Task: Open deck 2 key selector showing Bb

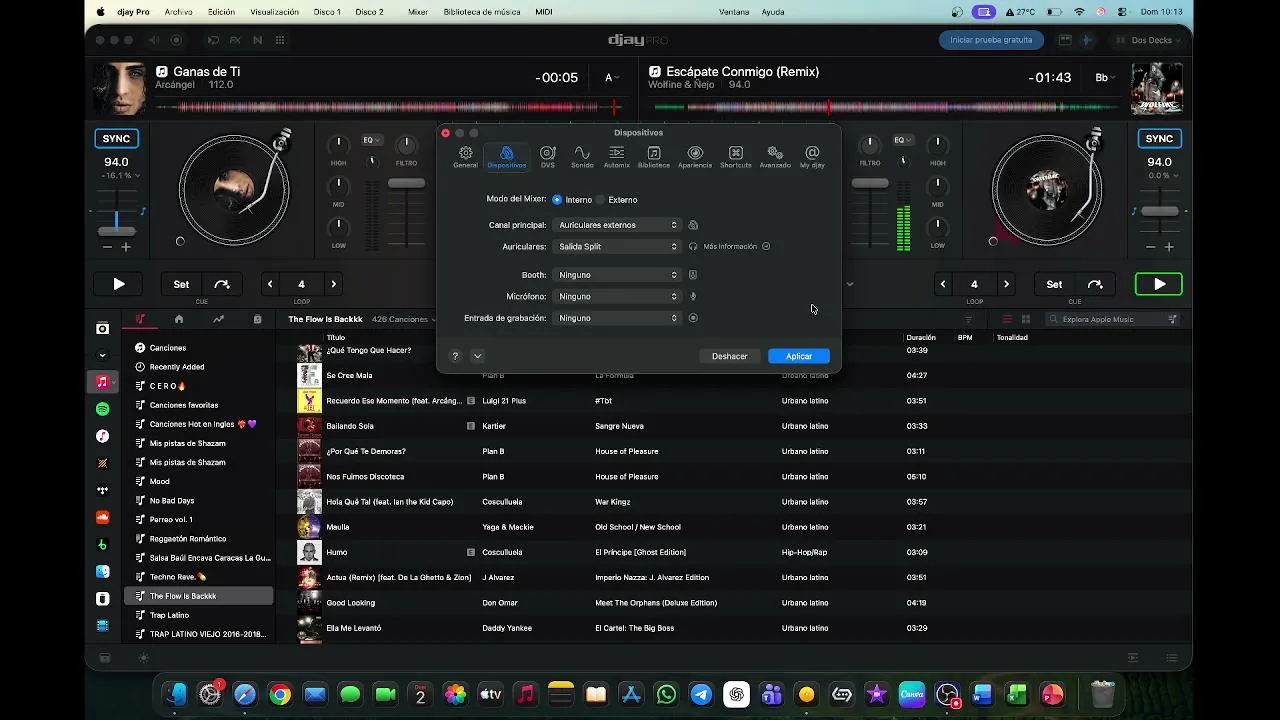Action: click(x=1103, y=77)
